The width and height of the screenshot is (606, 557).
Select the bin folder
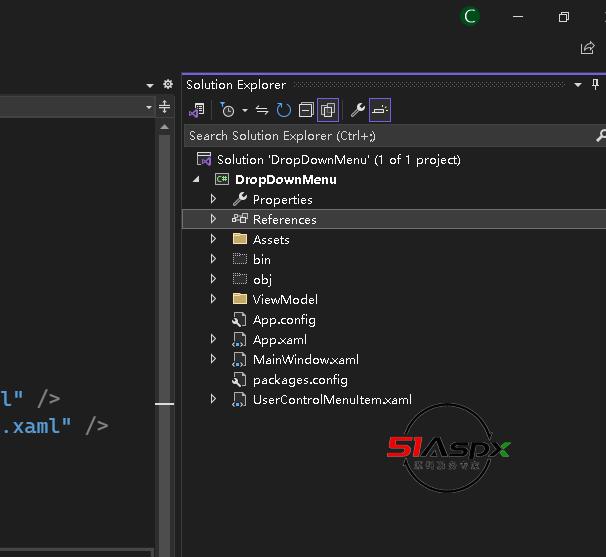coord(262,260)
